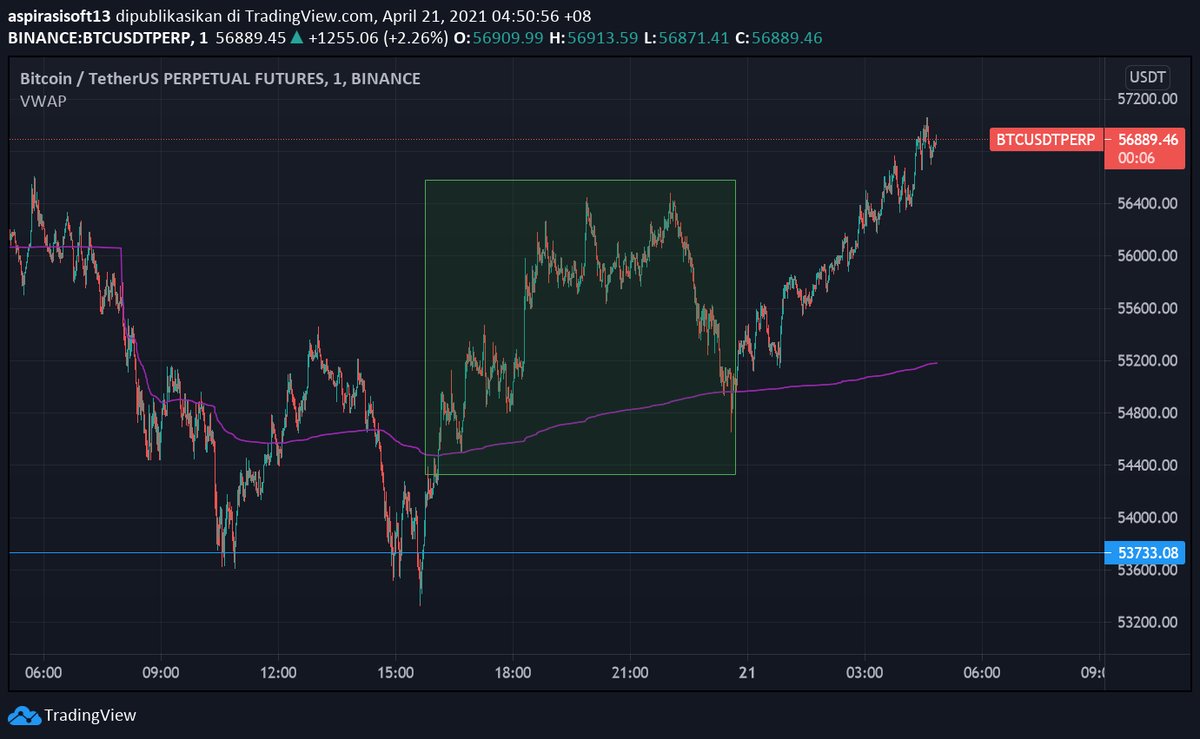The width and height of the screenshot is (1200, 739).
Task: Click the 57200.00 price axis label
Action: (x=1147, y=99)
